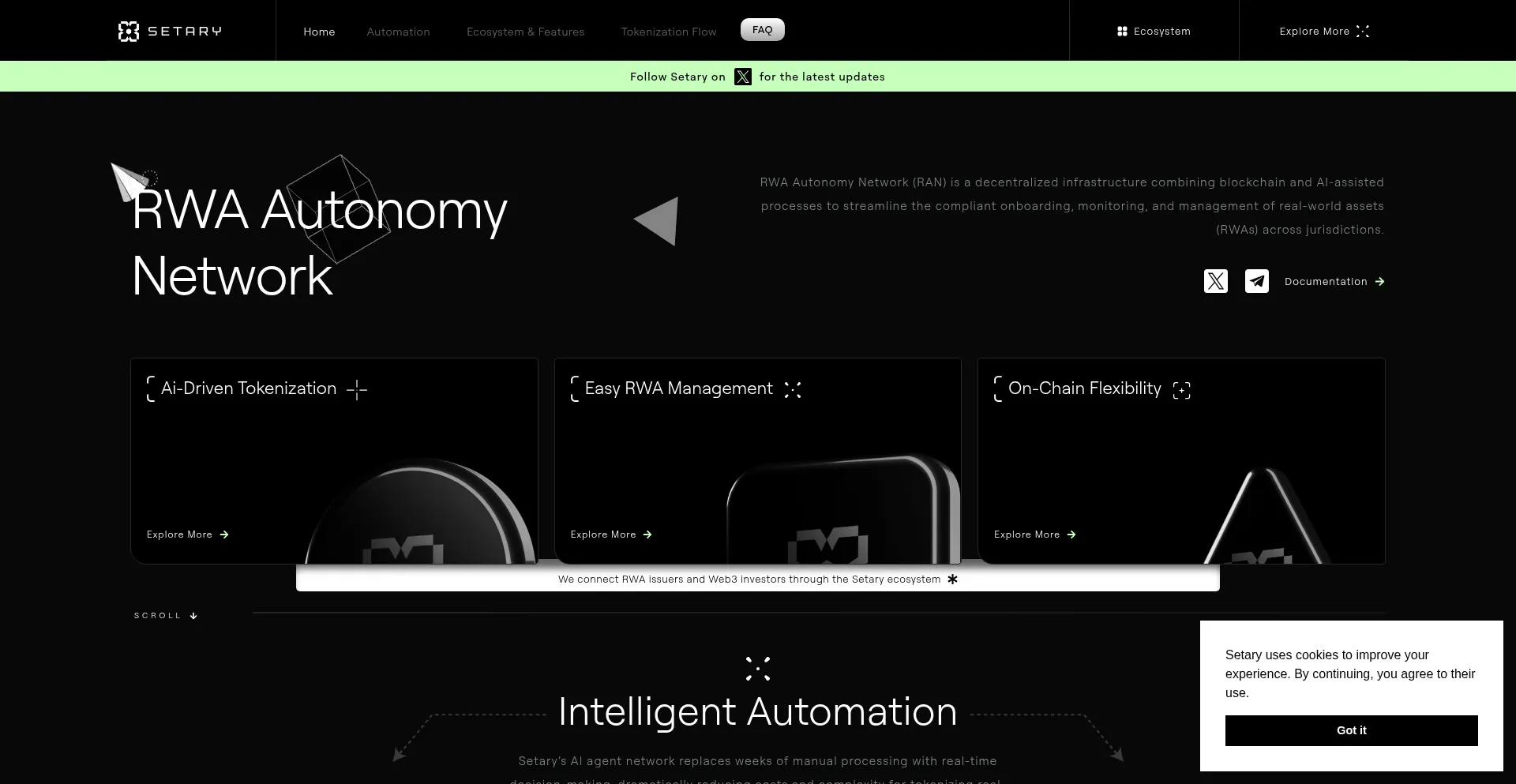
Task: Click the grid icon beside Ecosystem
Action: (x=1122, y=32)
